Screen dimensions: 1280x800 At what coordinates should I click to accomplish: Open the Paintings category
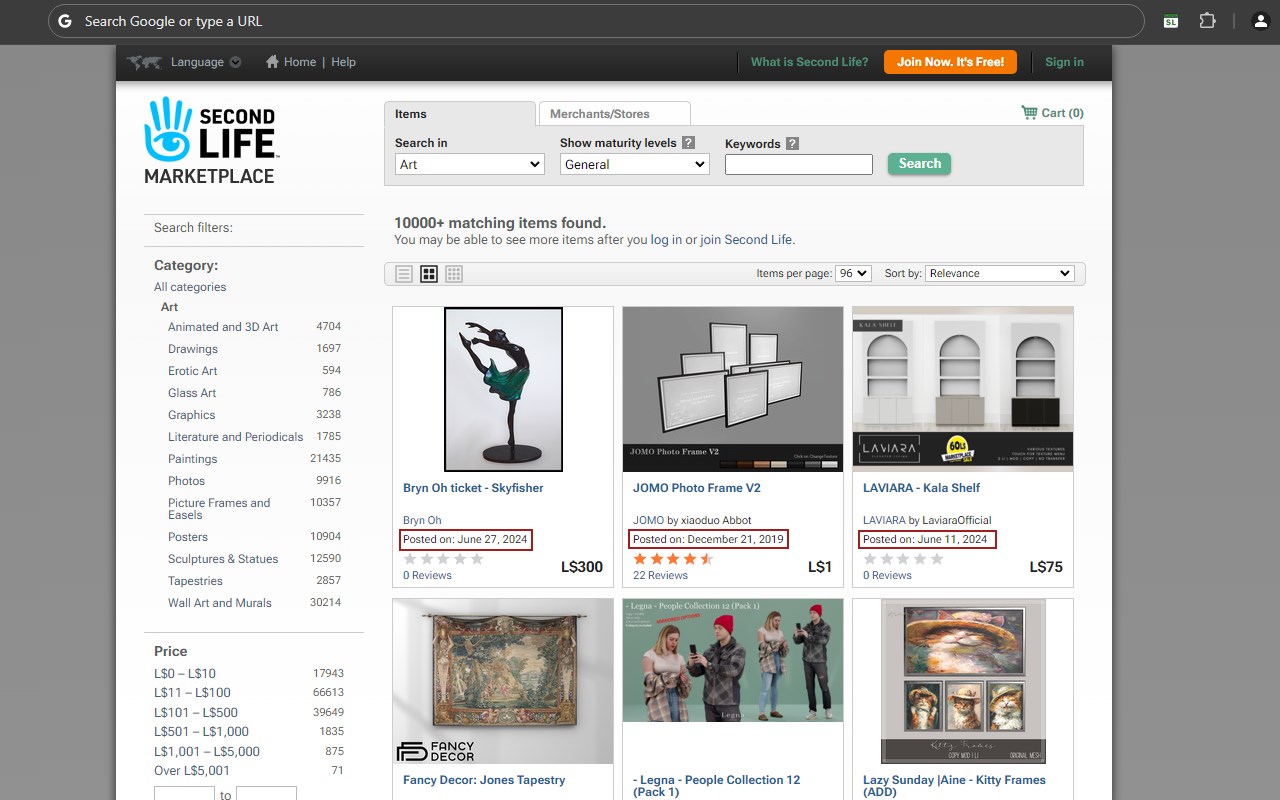point(192,459)
